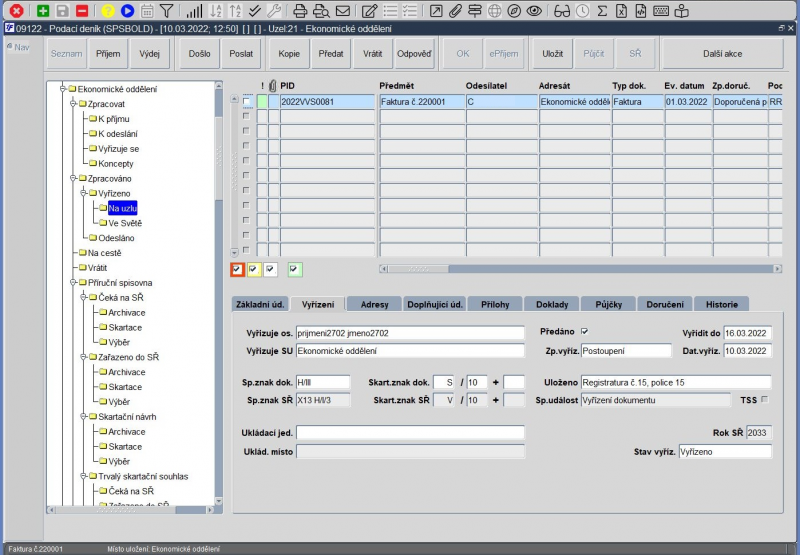
Task: Click the signpost icon in the toolbar
Action: [x=474, y=10]
